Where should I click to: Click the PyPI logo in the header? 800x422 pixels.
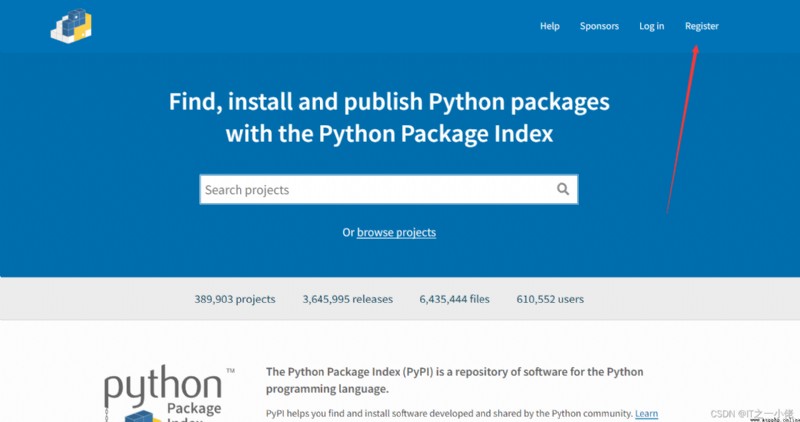[x=71, y=26]
